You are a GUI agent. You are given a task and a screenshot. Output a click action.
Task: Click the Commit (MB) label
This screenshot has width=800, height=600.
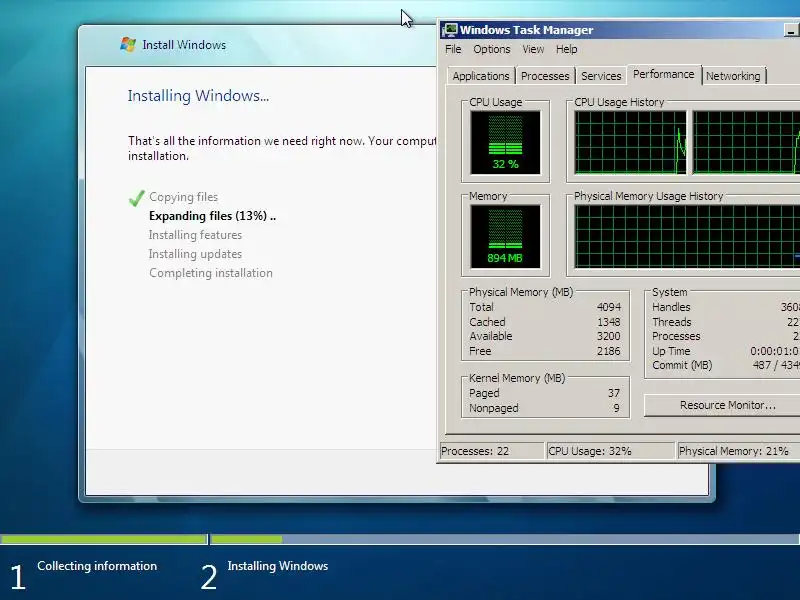click(x=682, y=365)
